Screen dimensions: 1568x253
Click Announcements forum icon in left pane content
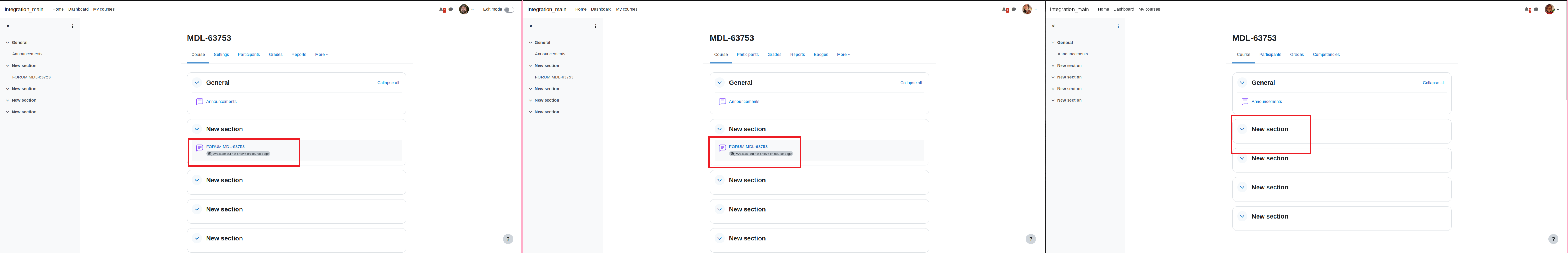tap(199, 102)
